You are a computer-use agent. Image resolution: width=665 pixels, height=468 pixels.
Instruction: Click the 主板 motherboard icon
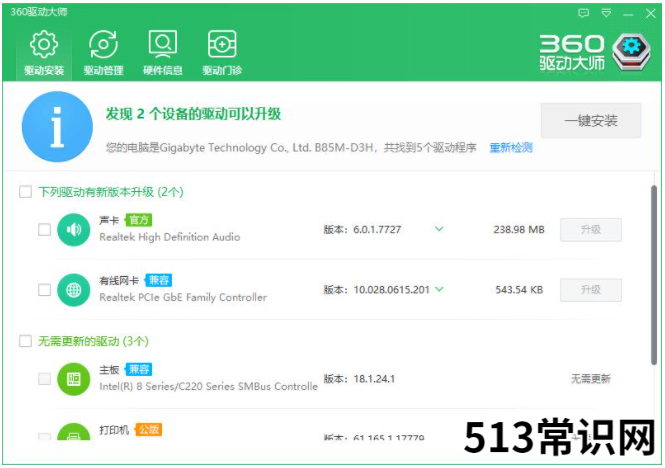pyautogui.click(x=74, y=379)
